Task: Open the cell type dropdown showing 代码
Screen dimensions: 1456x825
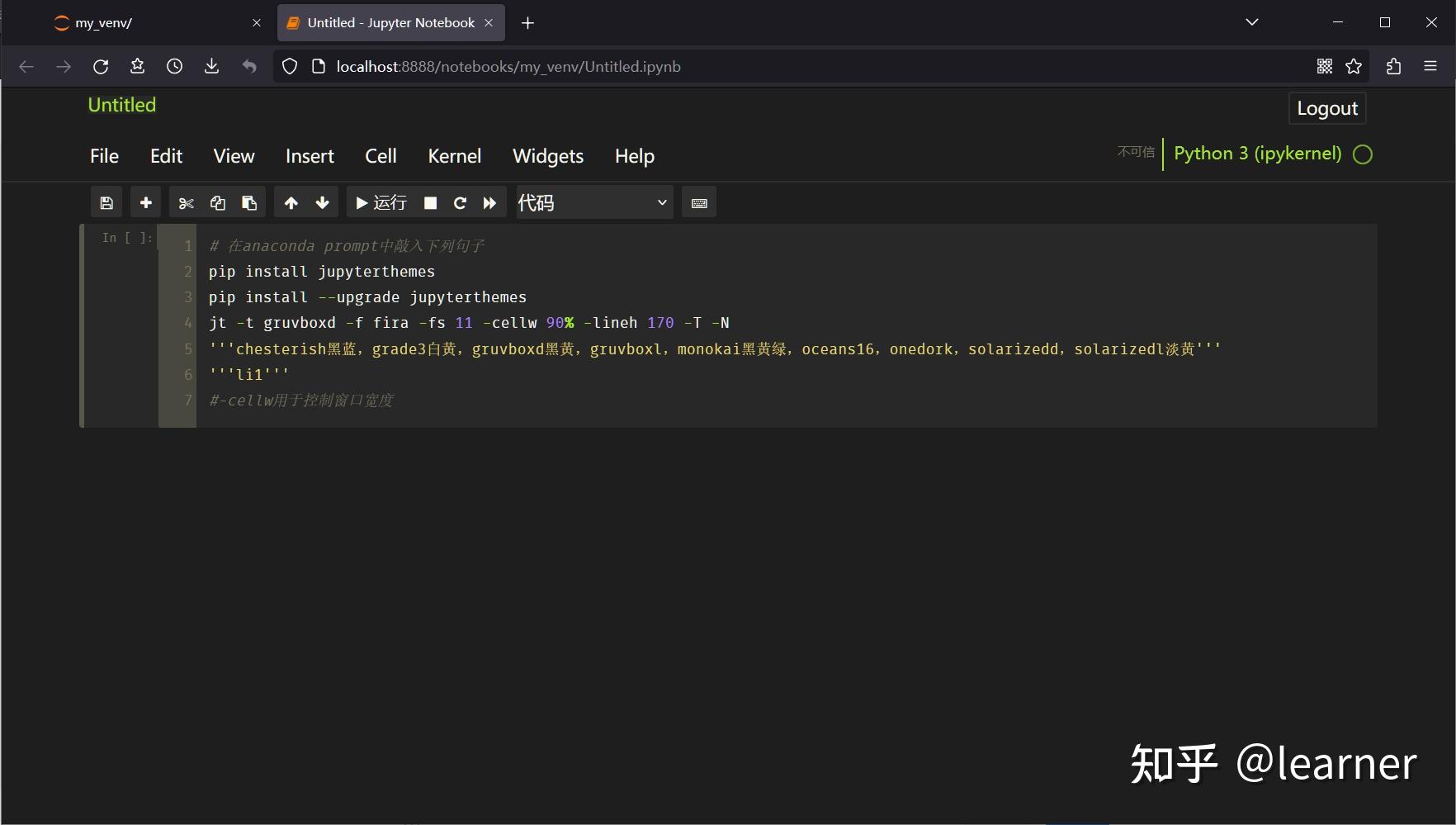Action: pyautogui.click(x=593, y=202)
